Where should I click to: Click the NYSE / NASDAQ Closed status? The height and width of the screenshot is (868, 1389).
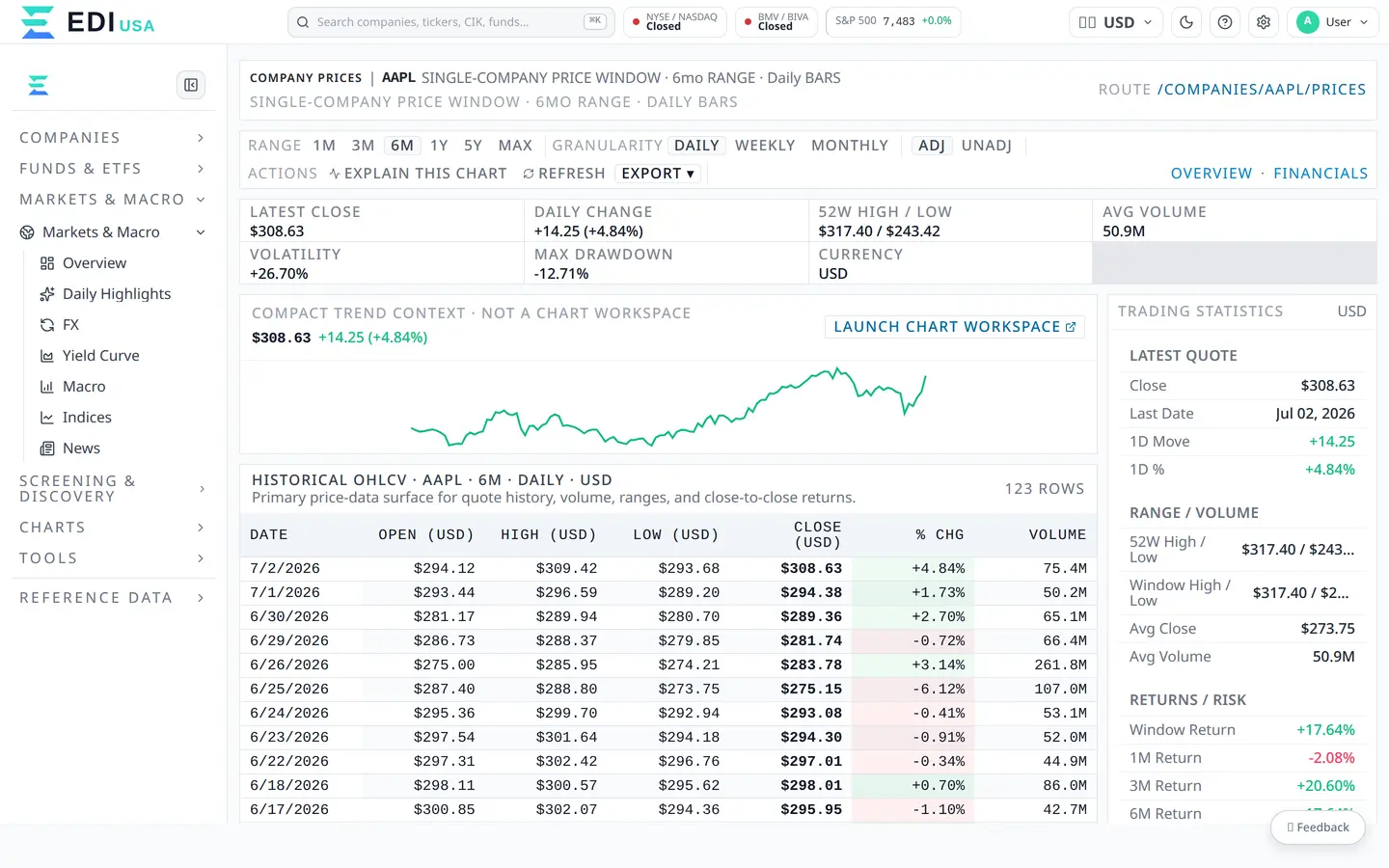coord(675,22)
